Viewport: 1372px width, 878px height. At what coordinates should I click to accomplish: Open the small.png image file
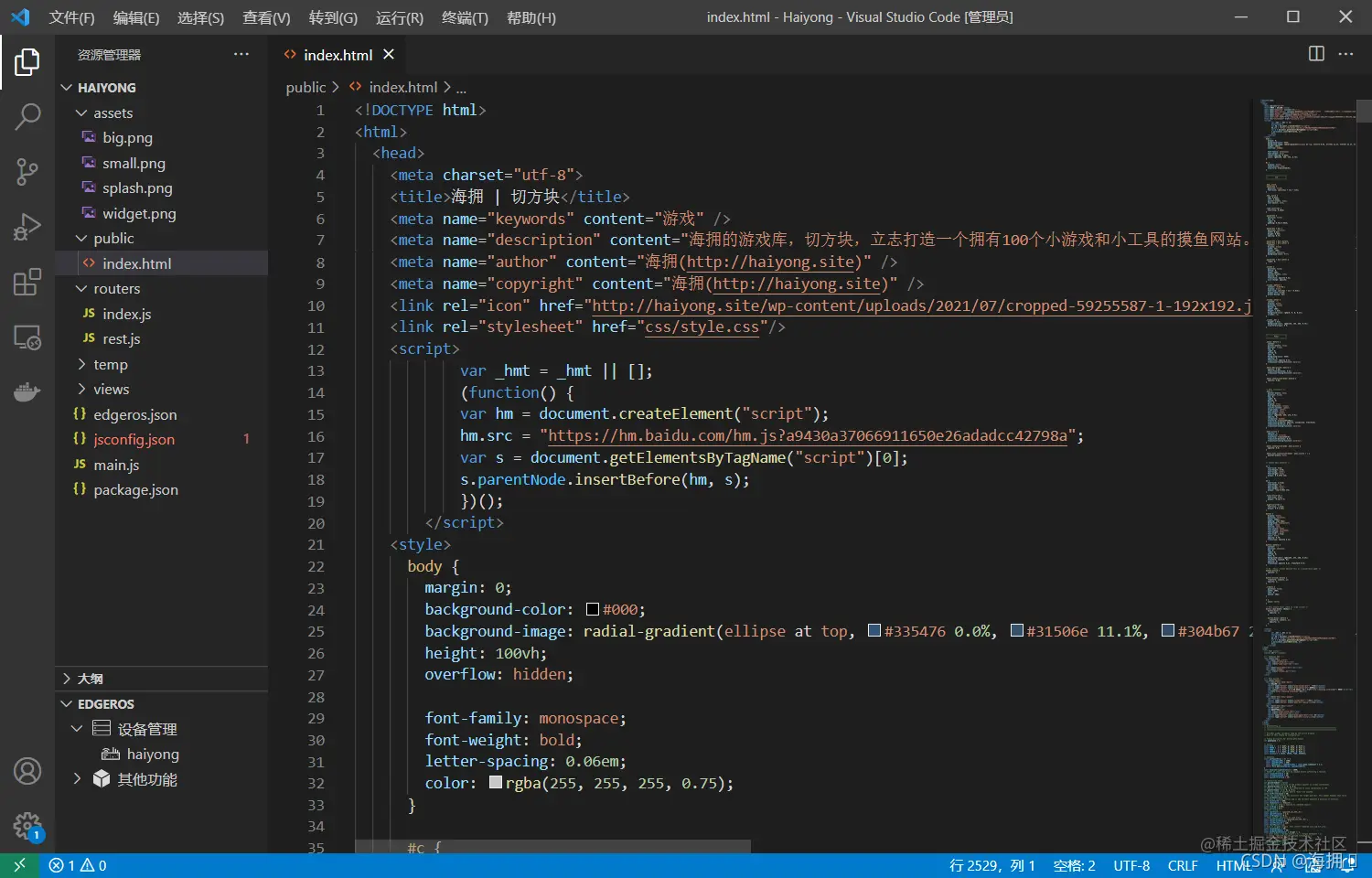click(x=134, y=163)
